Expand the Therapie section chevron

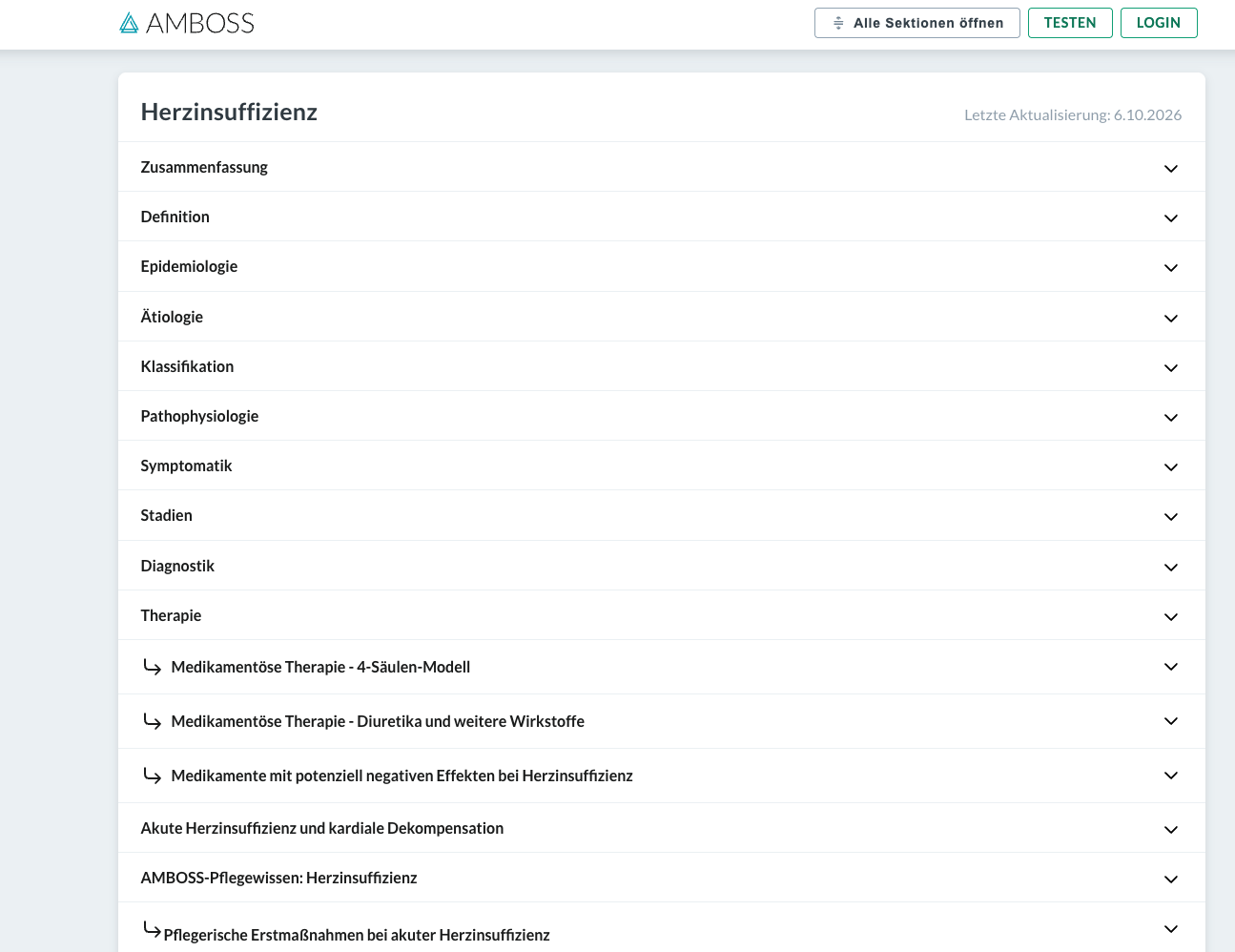(x=1171, y=617)
